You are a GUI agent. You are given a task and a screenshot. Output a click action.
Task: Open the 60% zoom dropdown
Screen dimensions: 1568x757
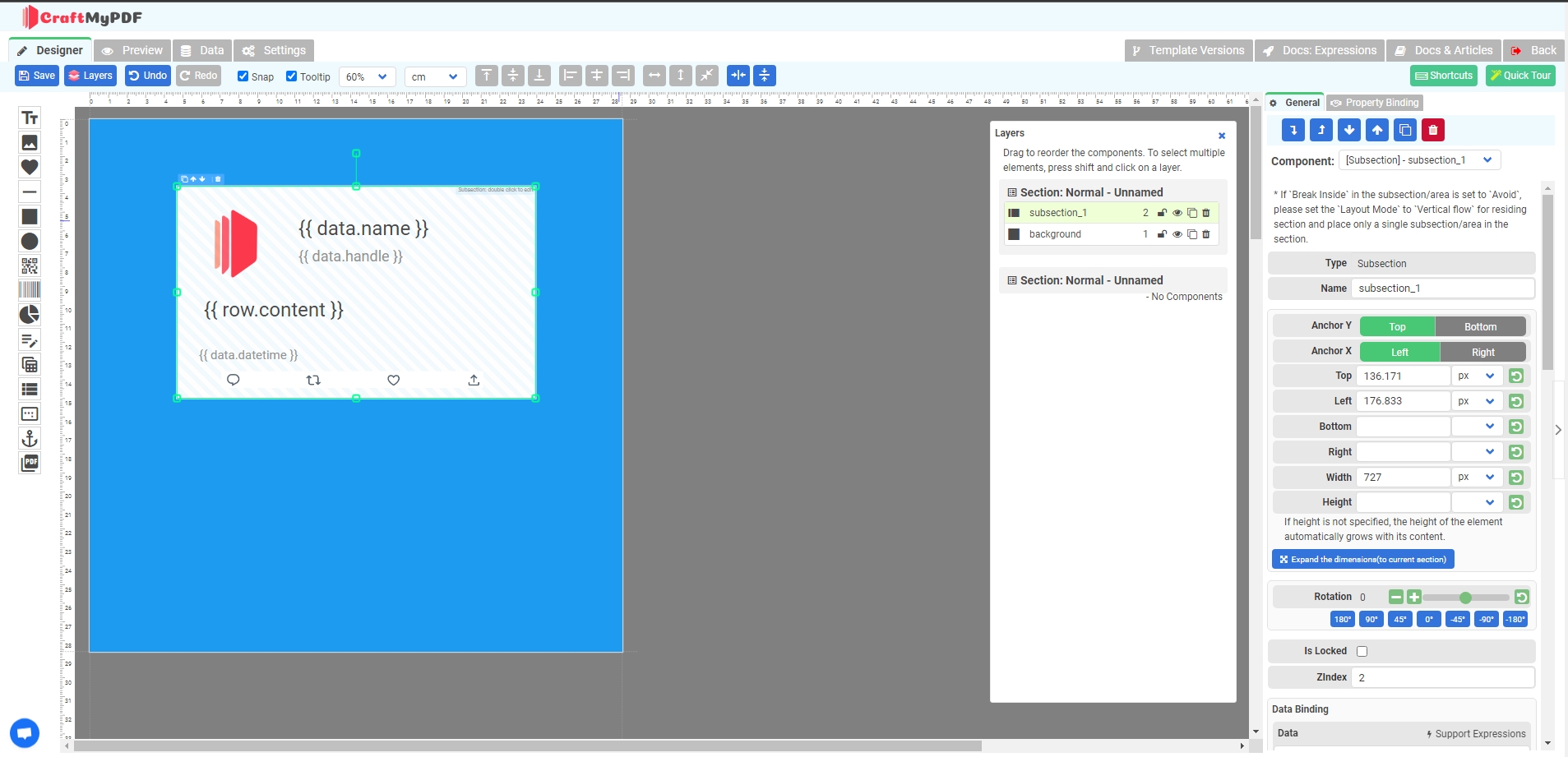click(x=367, y=76)
